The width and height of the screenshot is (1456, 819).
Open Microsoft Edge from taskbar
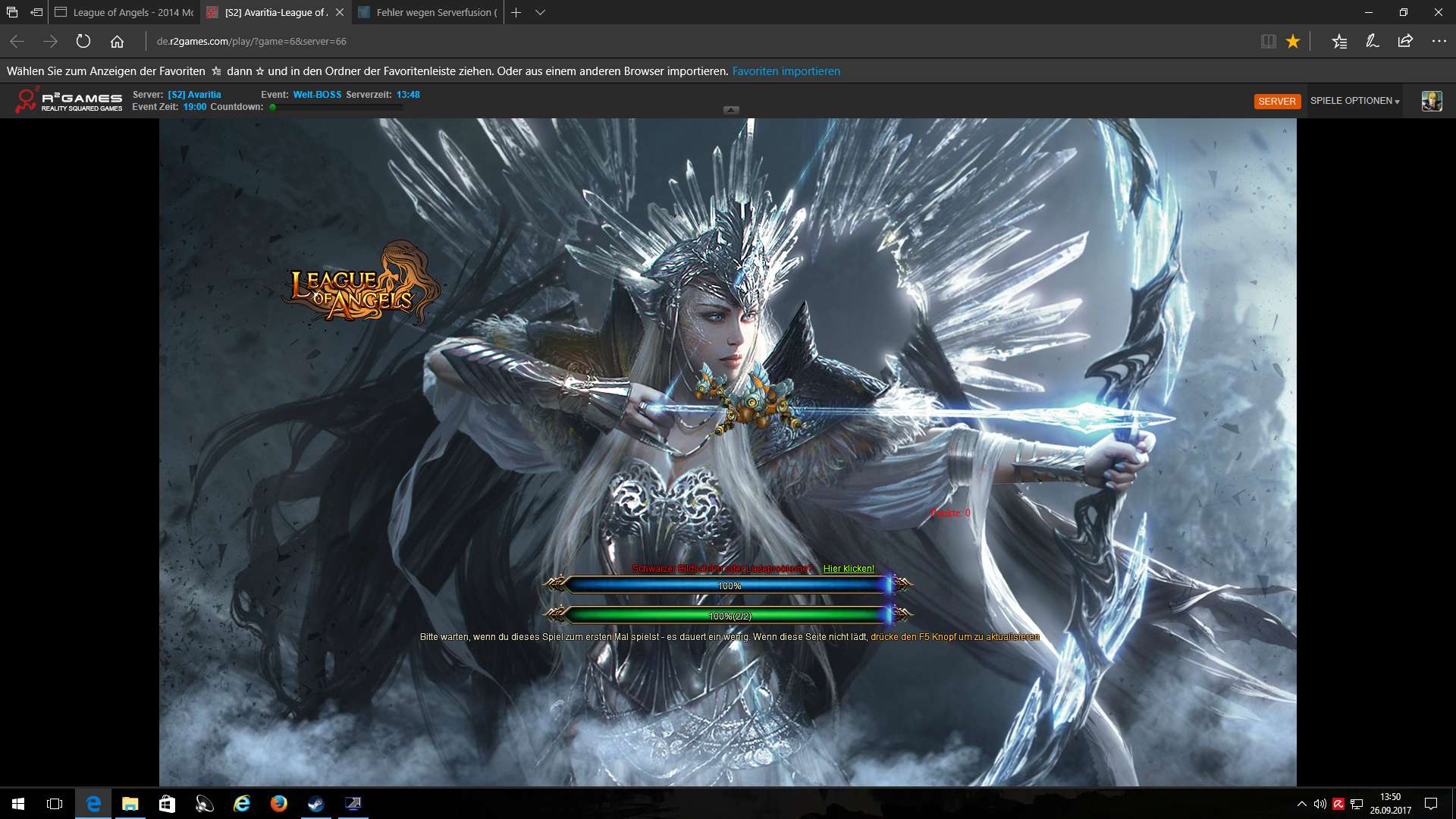pyautogui.click(x=93, y=804)
